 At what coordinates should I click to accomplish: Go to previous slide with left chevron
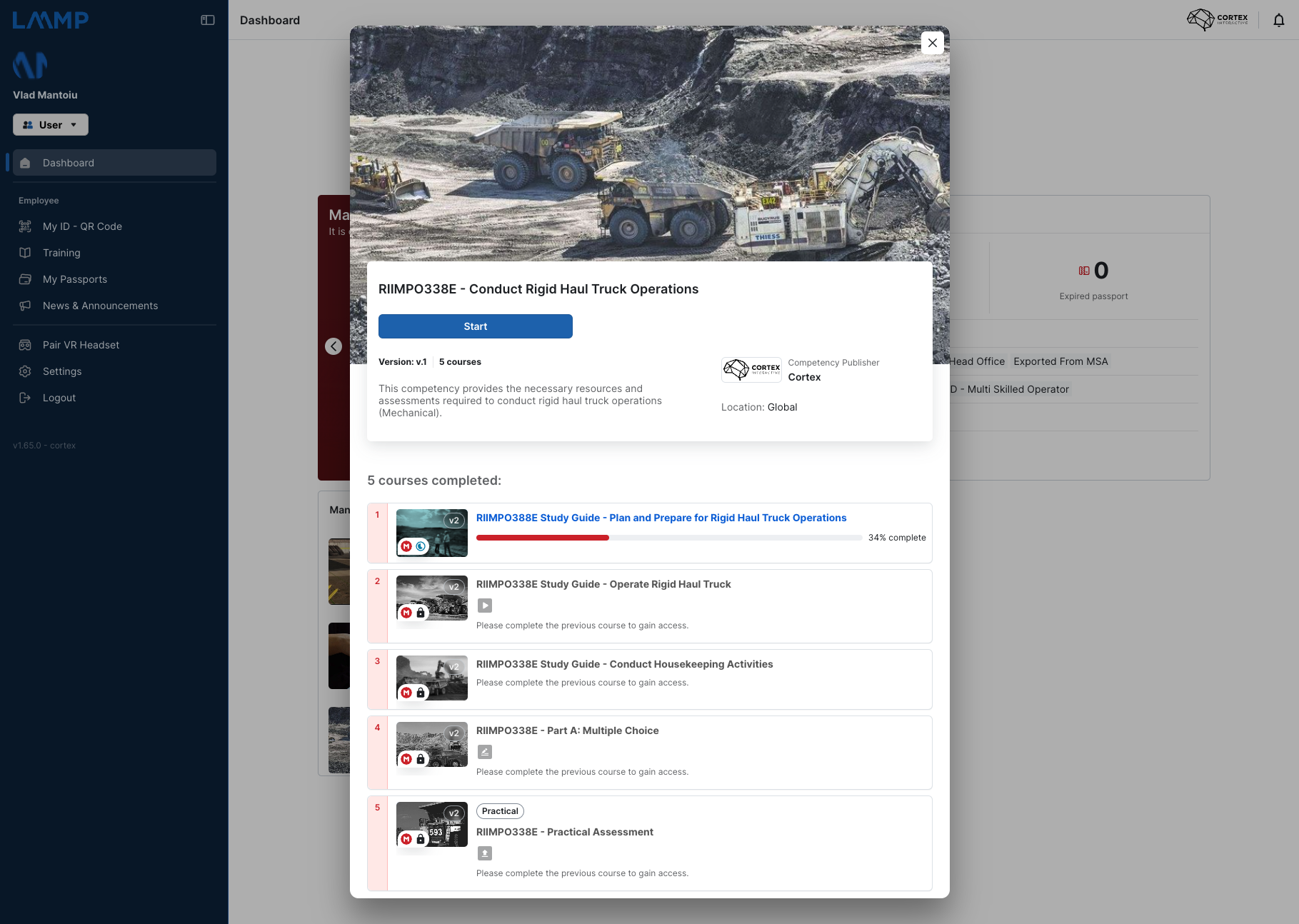coord(333,346)
